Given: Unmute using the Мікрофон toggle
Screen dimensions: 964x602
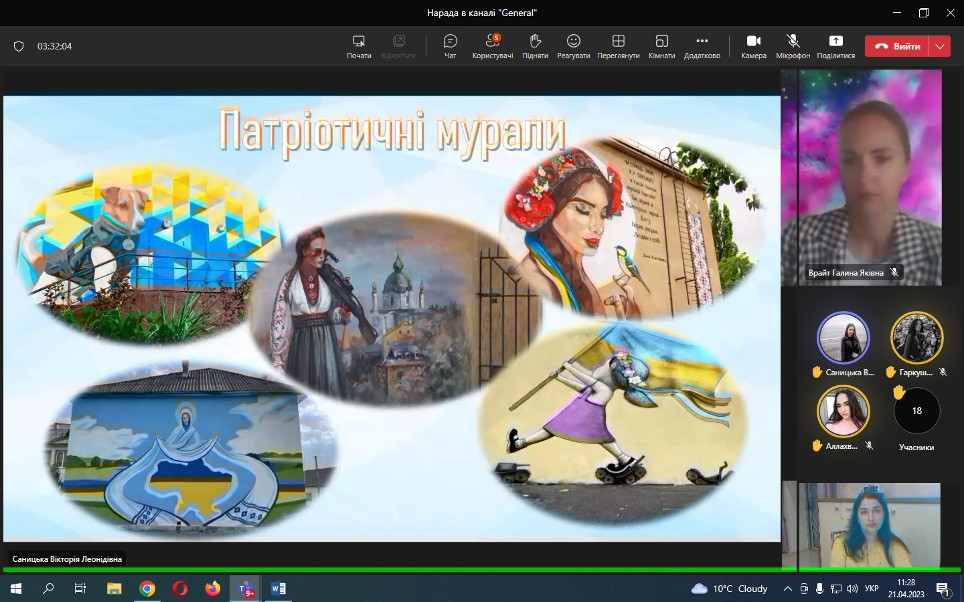Looking at the screenshot, I should pos(793,46).
